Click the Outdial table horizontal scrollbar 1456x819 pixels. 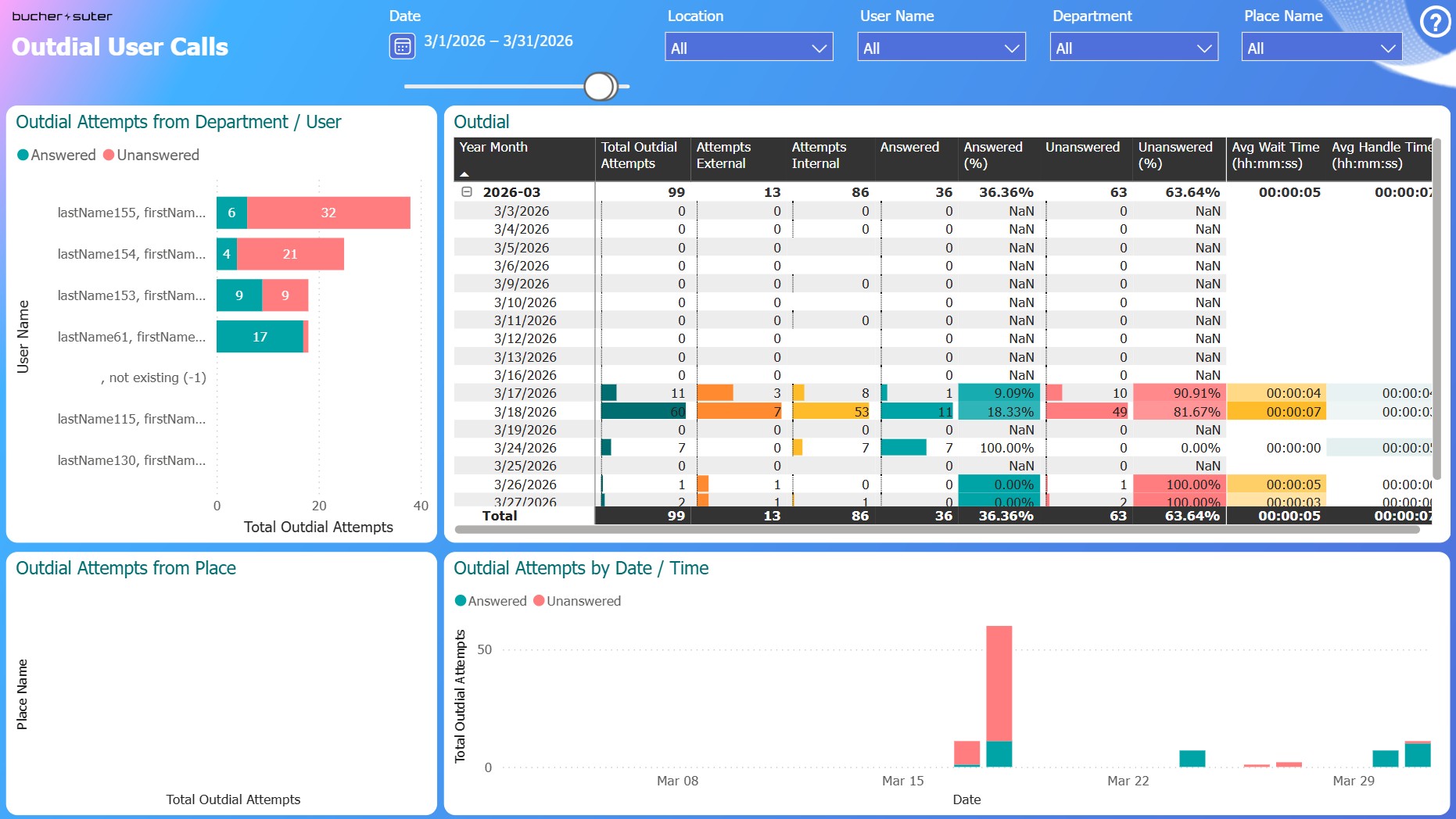pyautogui.click(x=937, y=529)
